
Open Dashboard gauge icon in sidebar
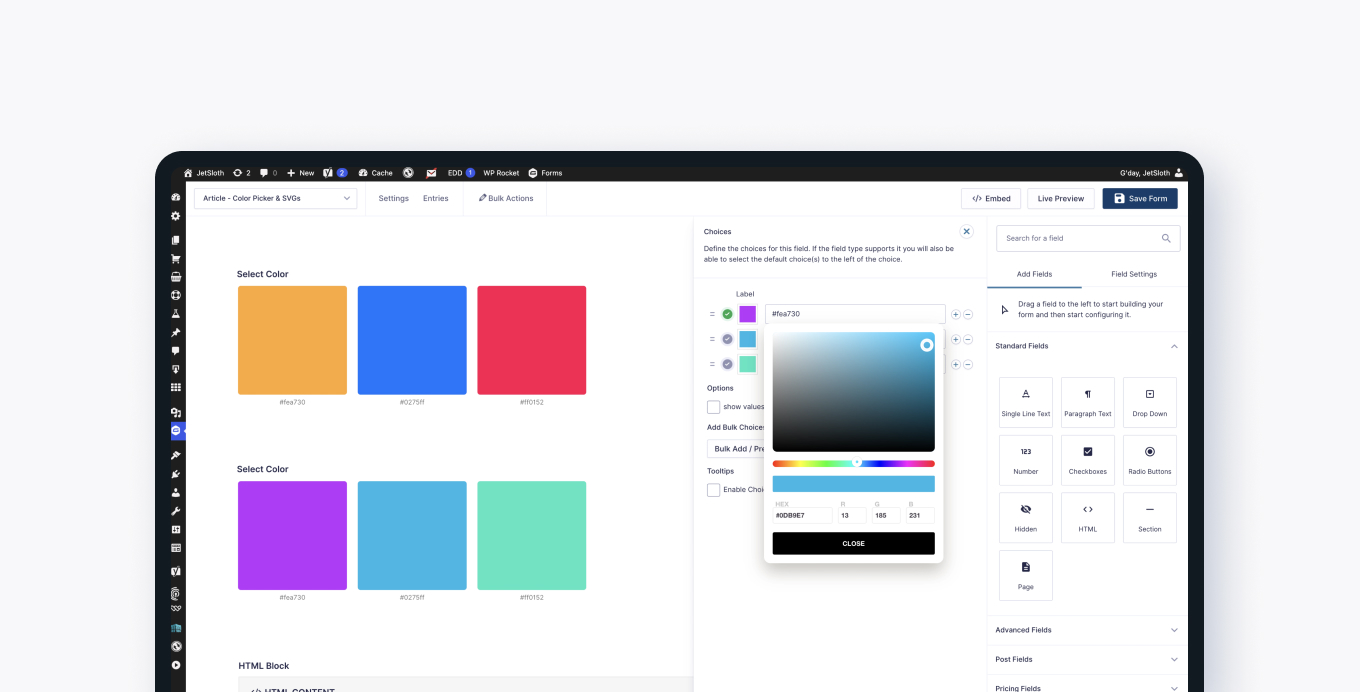176,198
